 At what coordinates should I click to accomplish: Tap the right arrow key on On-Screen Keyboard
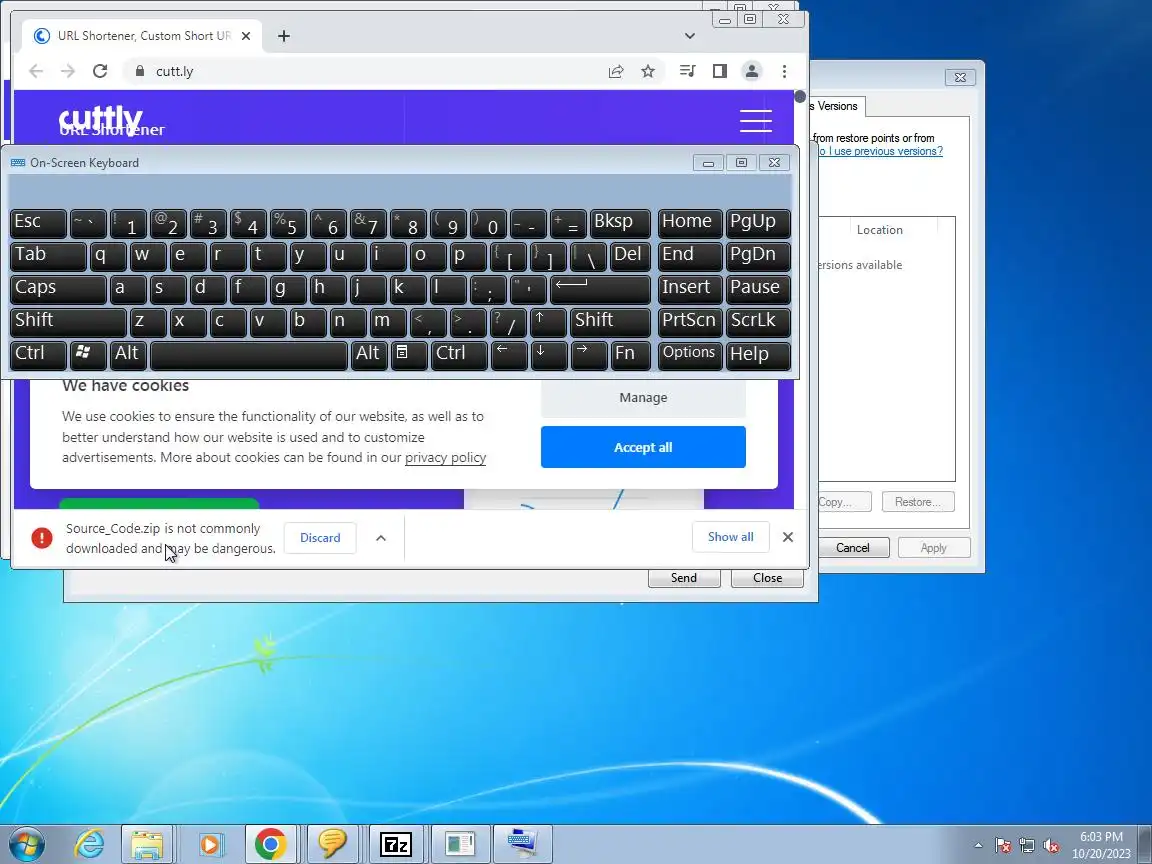point(589,355)
